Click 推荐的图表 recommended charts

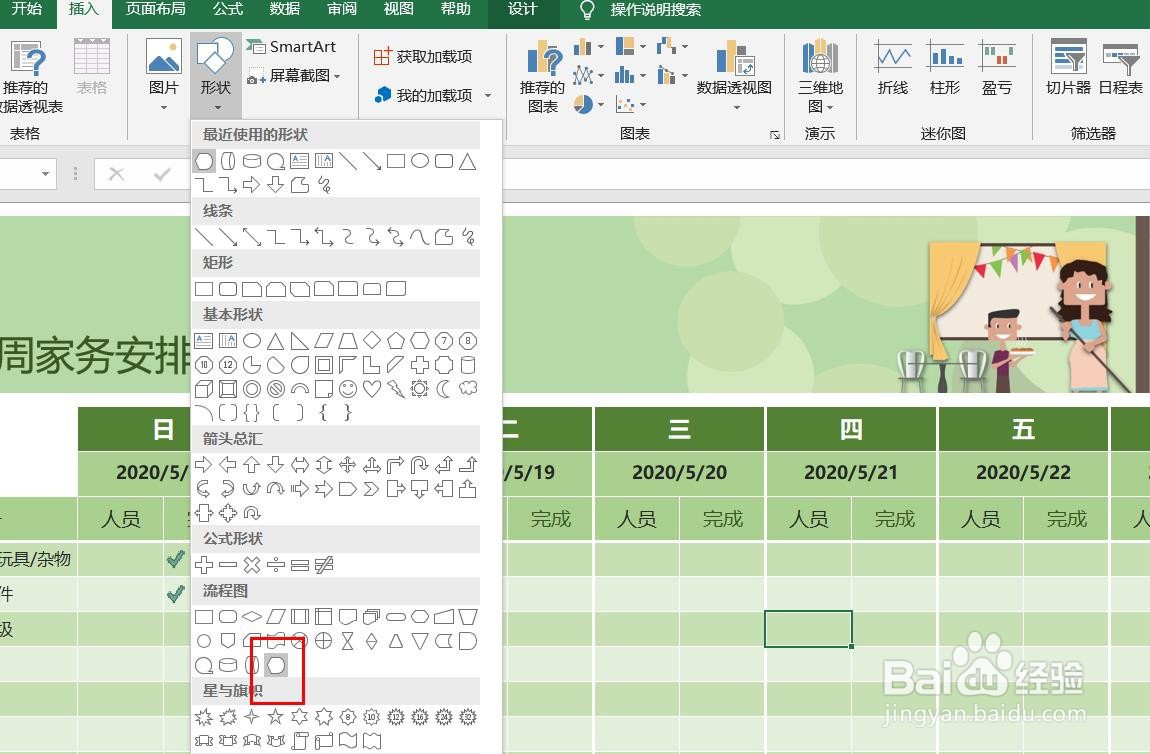pyautogui.click(x=543, y=77)
